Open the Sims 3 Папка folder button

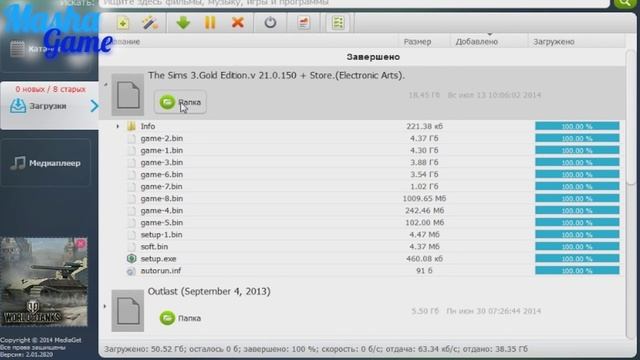click(x=180, y=102)
